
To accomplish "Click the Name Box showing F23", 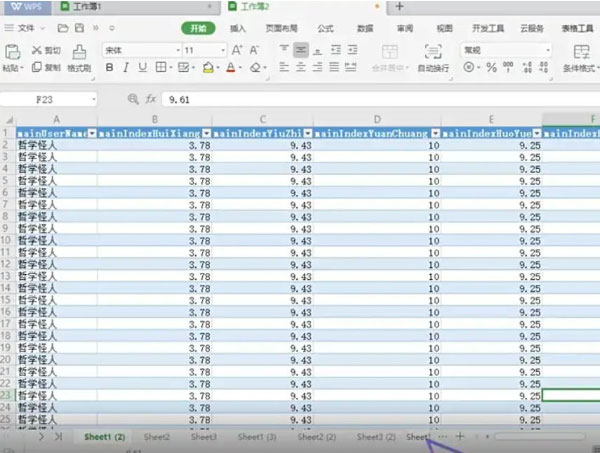I will (x=50, y=100).
